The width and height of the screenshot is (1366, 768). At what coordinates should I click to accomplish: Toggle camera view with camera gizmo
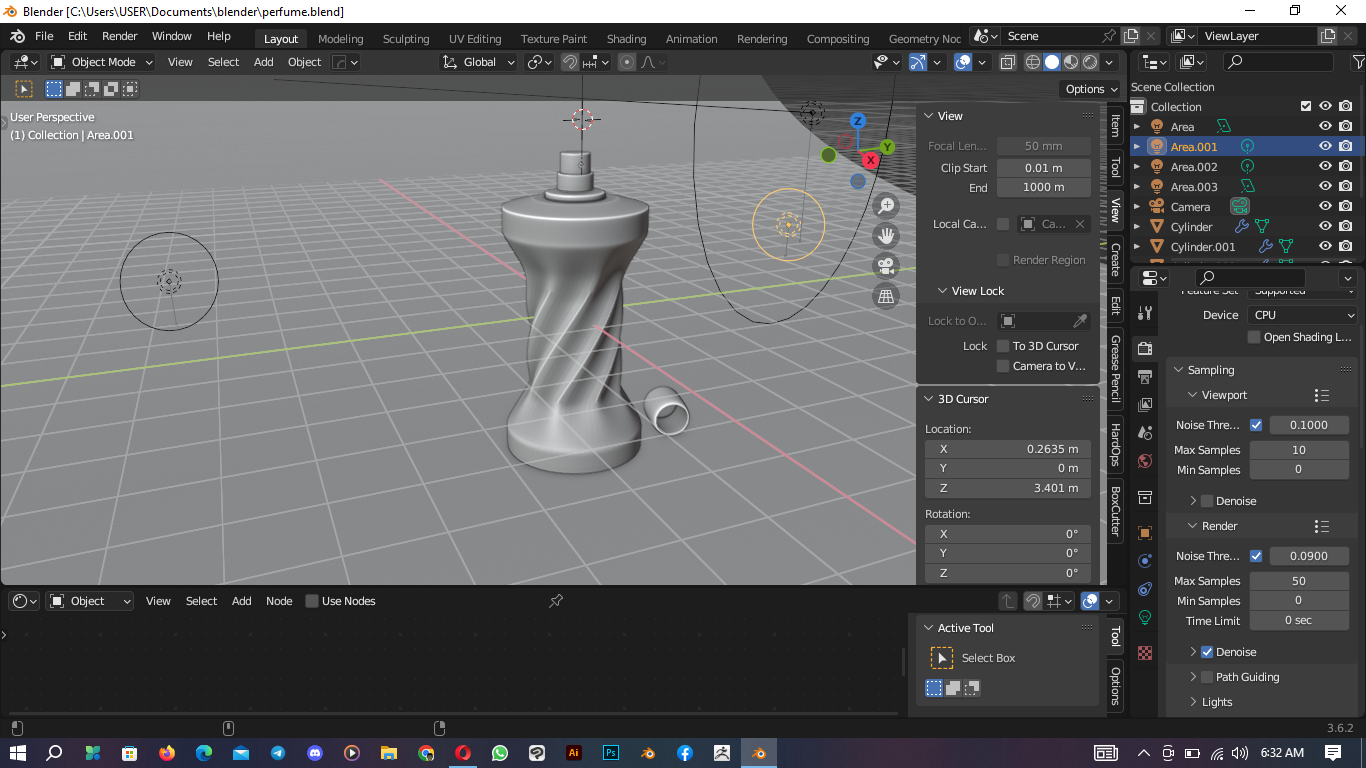pos(885,266)
